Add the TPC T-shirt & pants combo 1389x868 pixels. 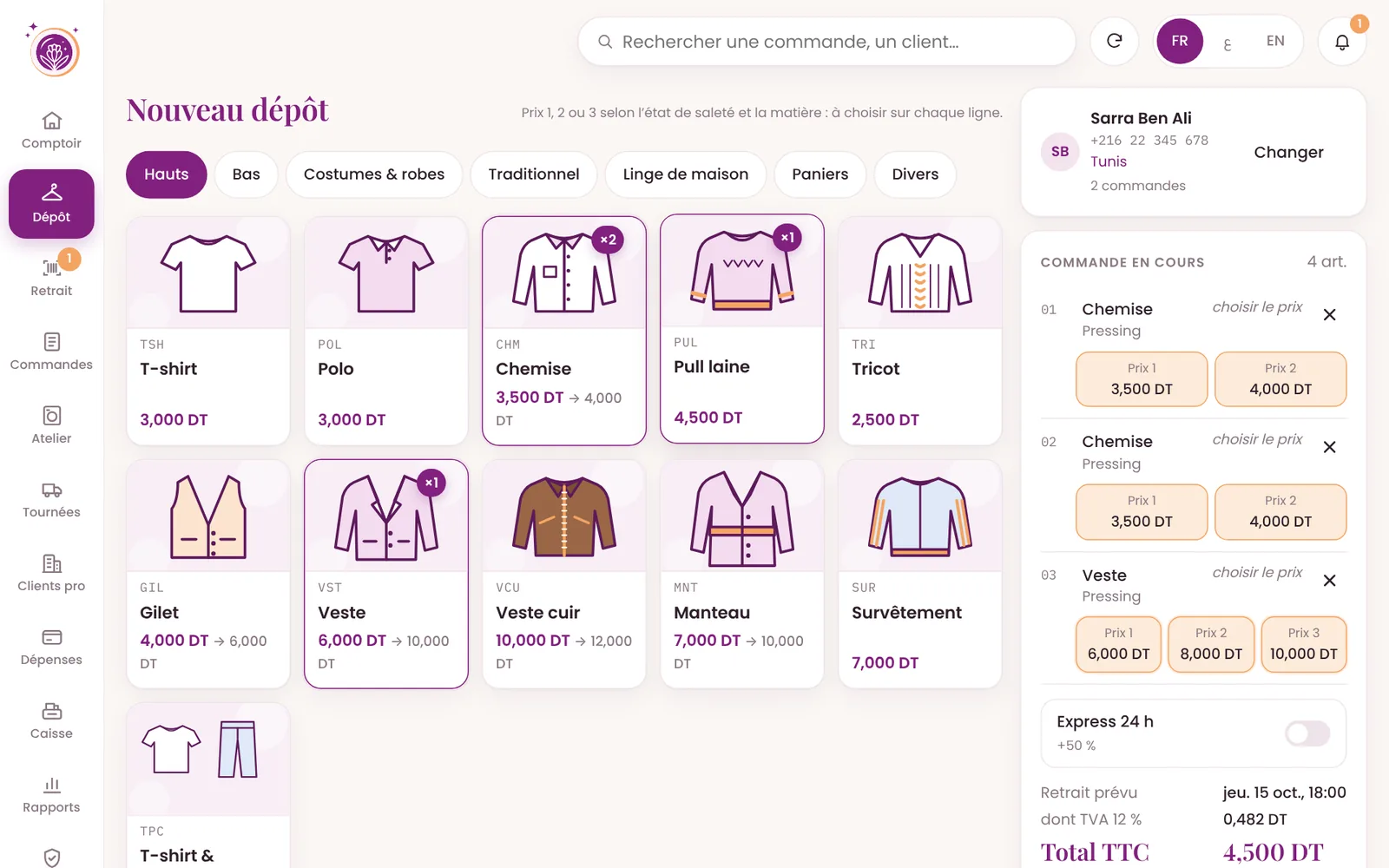(208, 786)
